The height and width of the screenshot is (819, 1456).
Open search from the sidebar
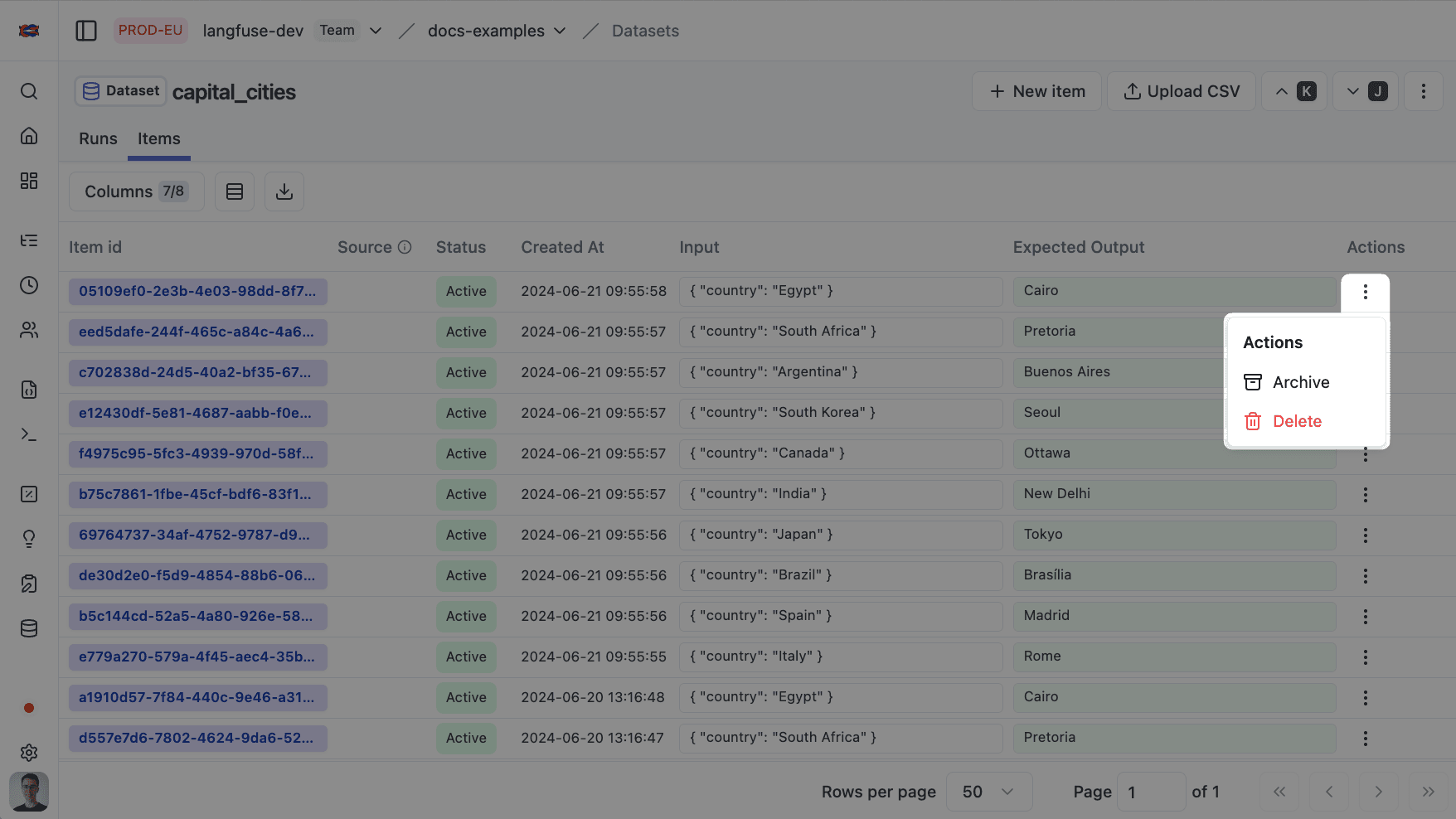coord(29,91)
